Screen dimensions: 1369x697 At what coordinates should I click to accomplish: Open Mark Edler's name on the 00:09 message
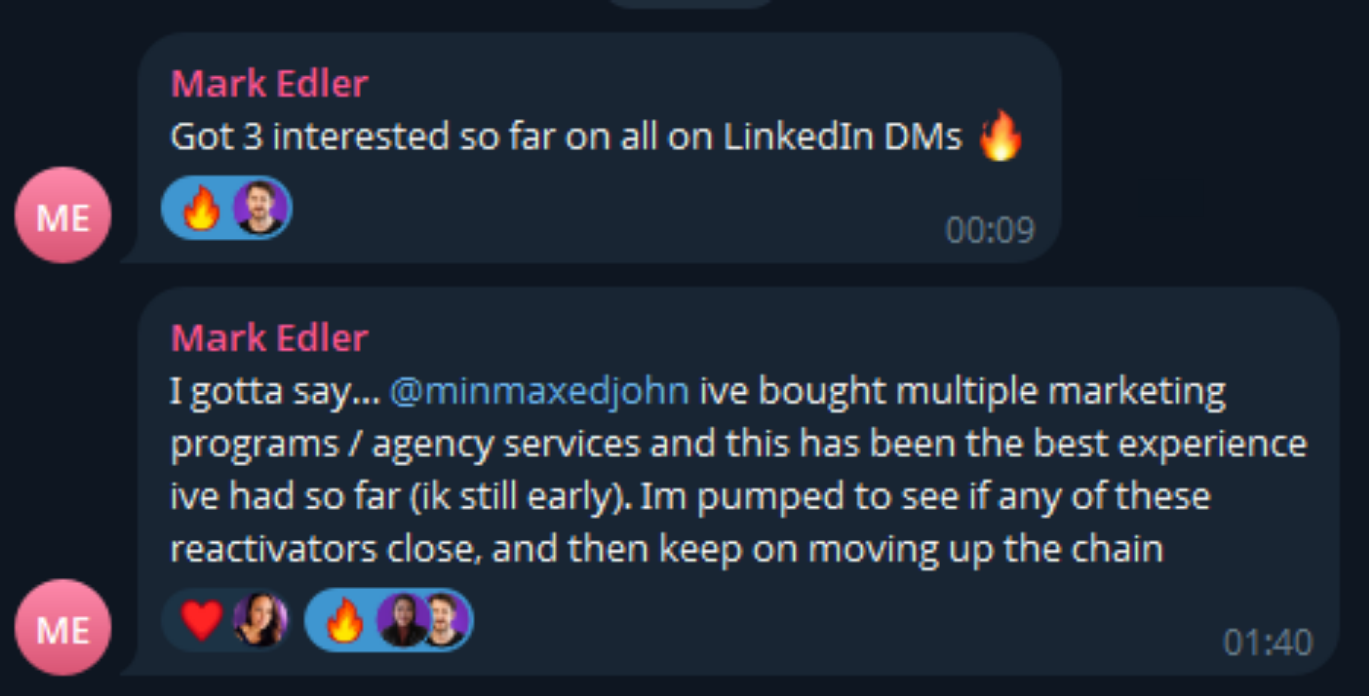pyautogui.click(x=269, y=83)
